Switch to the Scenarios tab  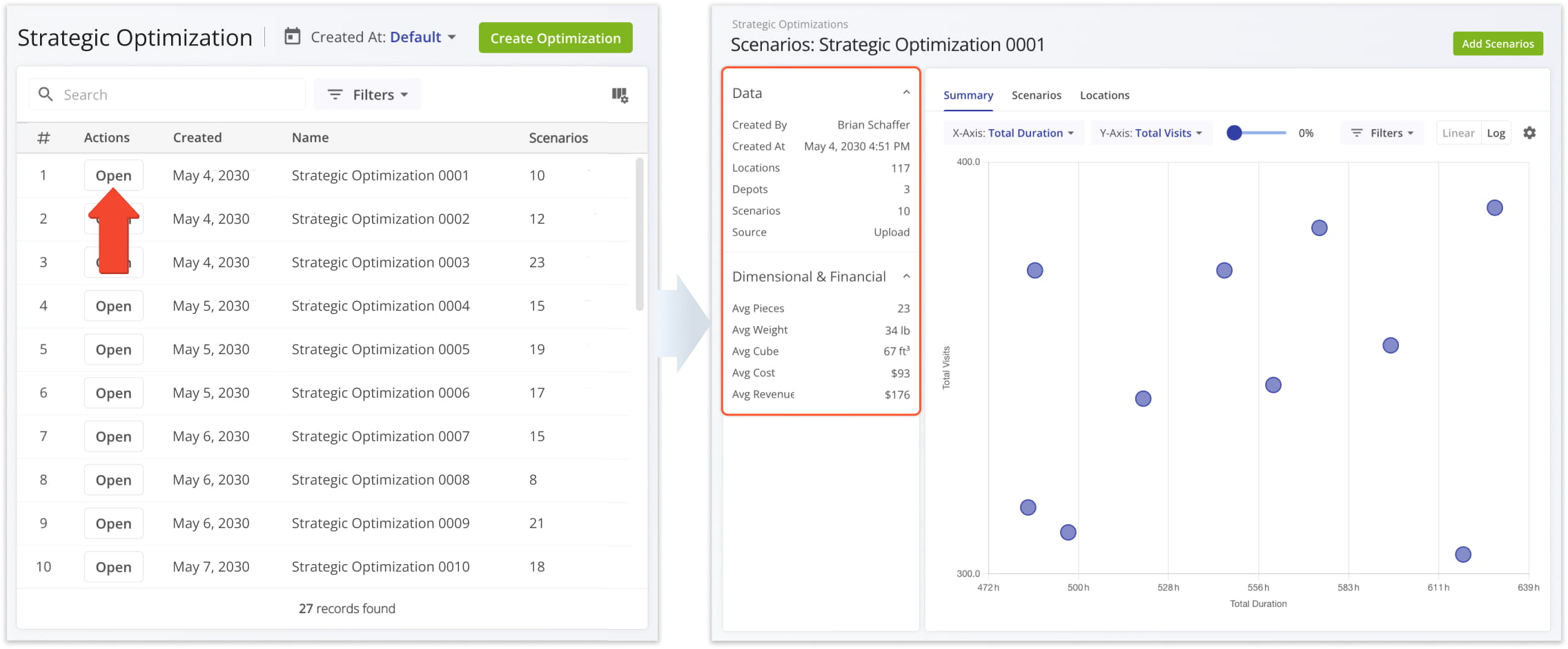(x=1036, y=95)
